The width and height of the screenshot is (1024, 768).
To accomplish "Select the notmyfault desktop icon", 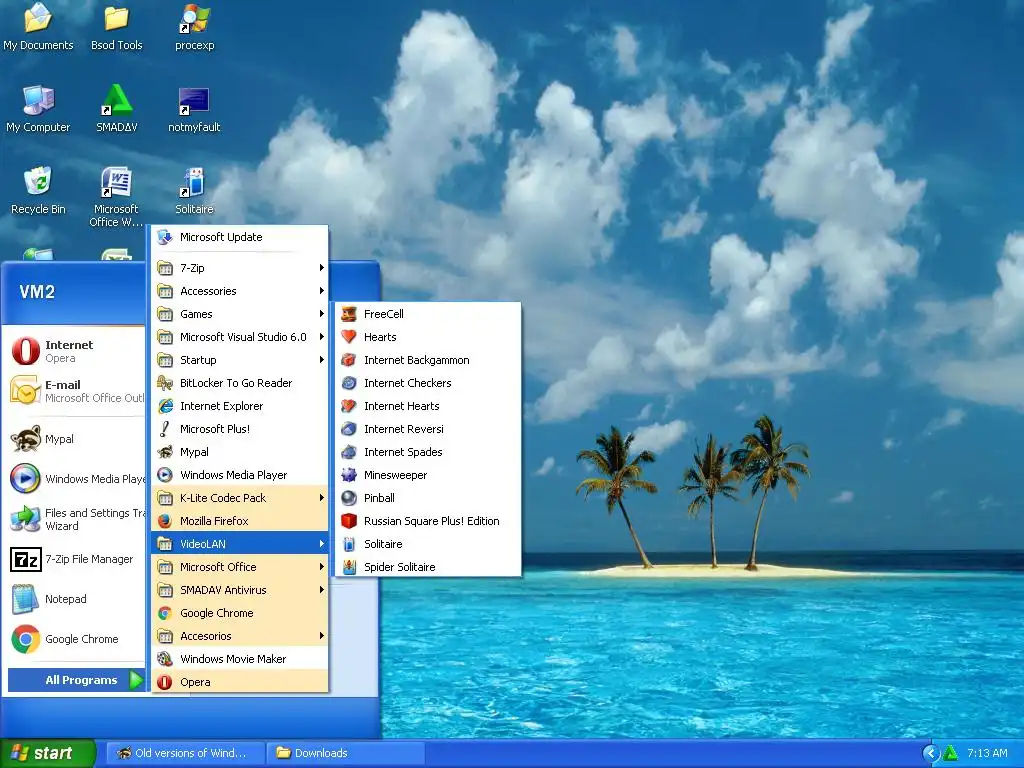I will pyautogui.click(x=194, y=110).
